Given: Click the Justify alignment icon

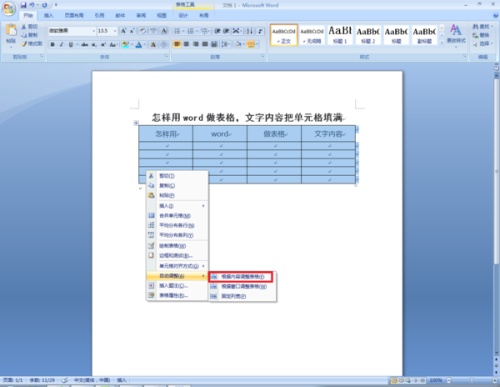Looking at the screenshot, I should (205, 44).
